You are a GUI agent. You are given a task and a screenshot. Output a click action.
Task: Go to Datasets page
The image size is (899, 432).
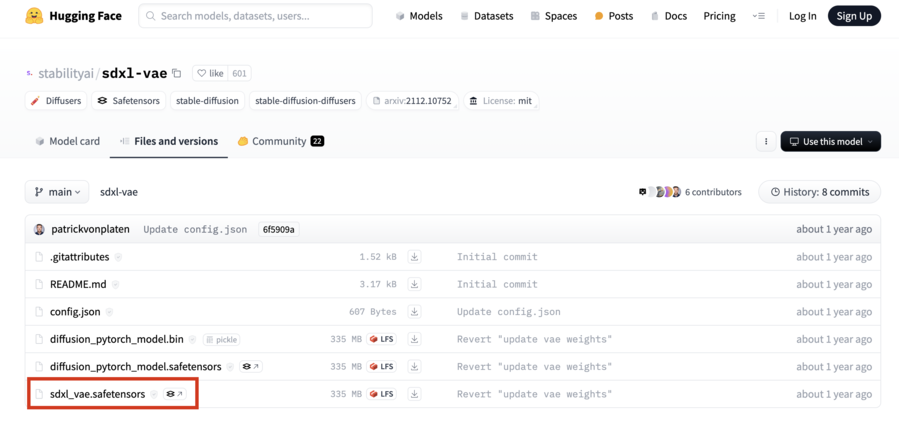487,16
